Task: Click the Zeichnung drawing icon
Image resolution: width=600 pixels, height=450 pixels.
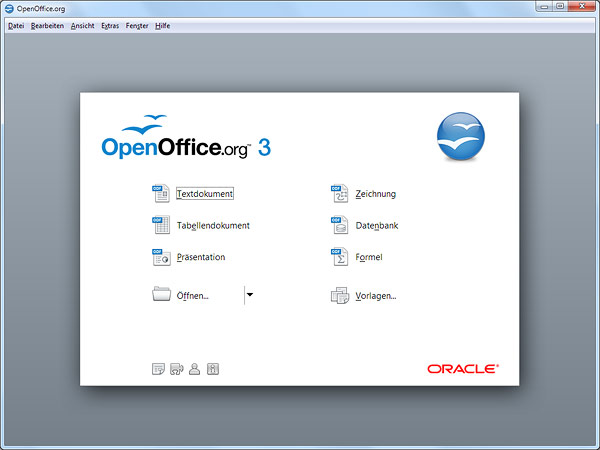Action: [339, 193]
